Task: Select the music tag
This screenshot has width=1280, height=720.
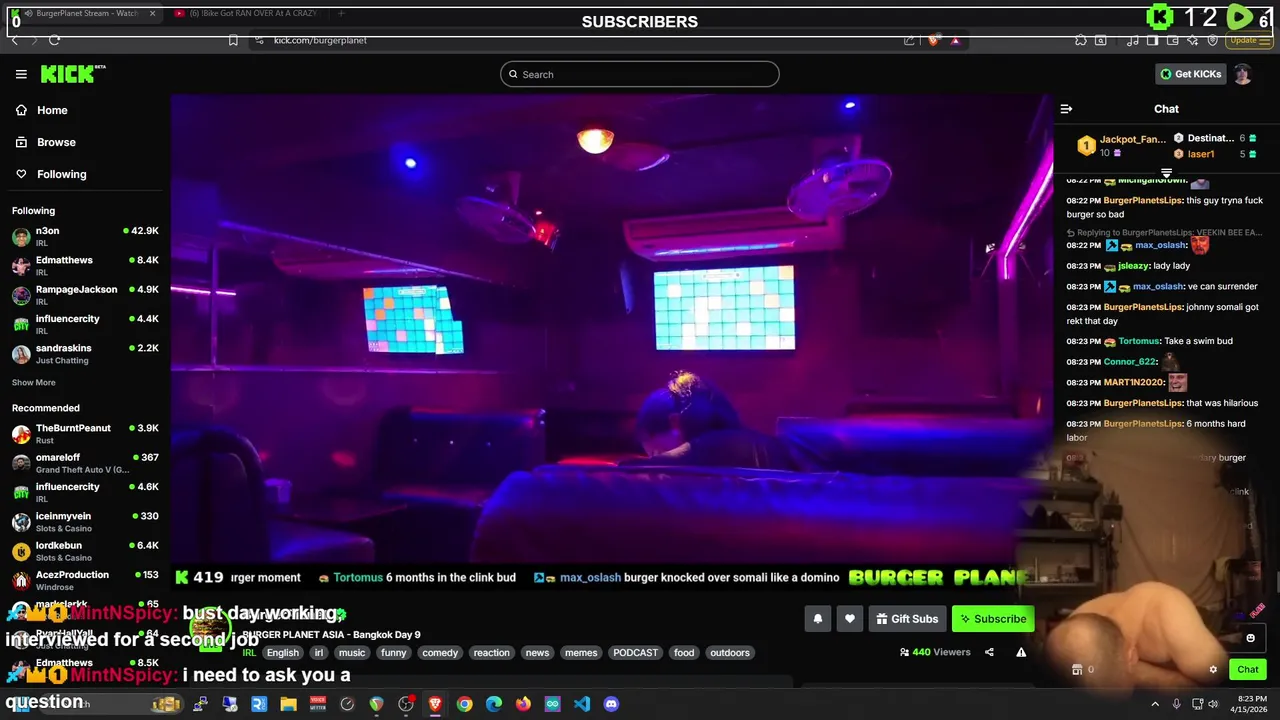Action: [352, 653]
